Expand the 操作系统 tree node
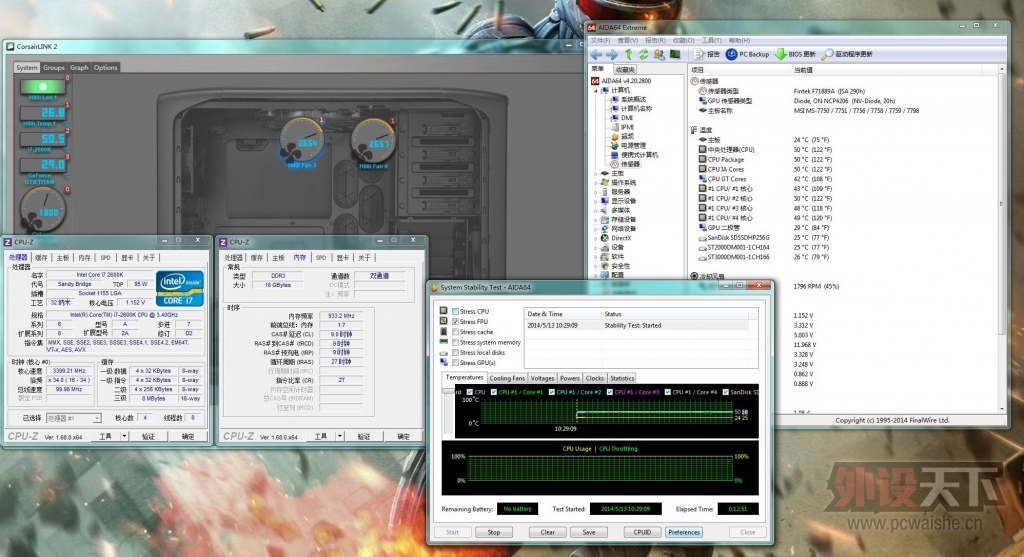The image size is (1024, 557). coord(596,183)
